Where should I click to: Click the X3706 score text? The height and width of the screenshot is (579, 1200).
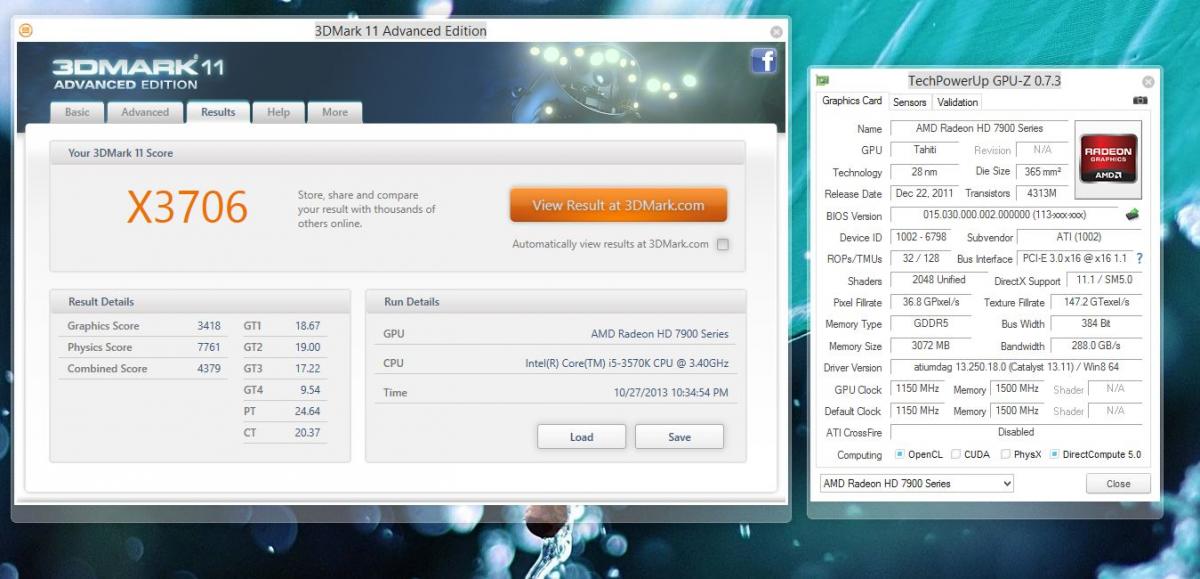pyautogui.click(x=187, y=207)
